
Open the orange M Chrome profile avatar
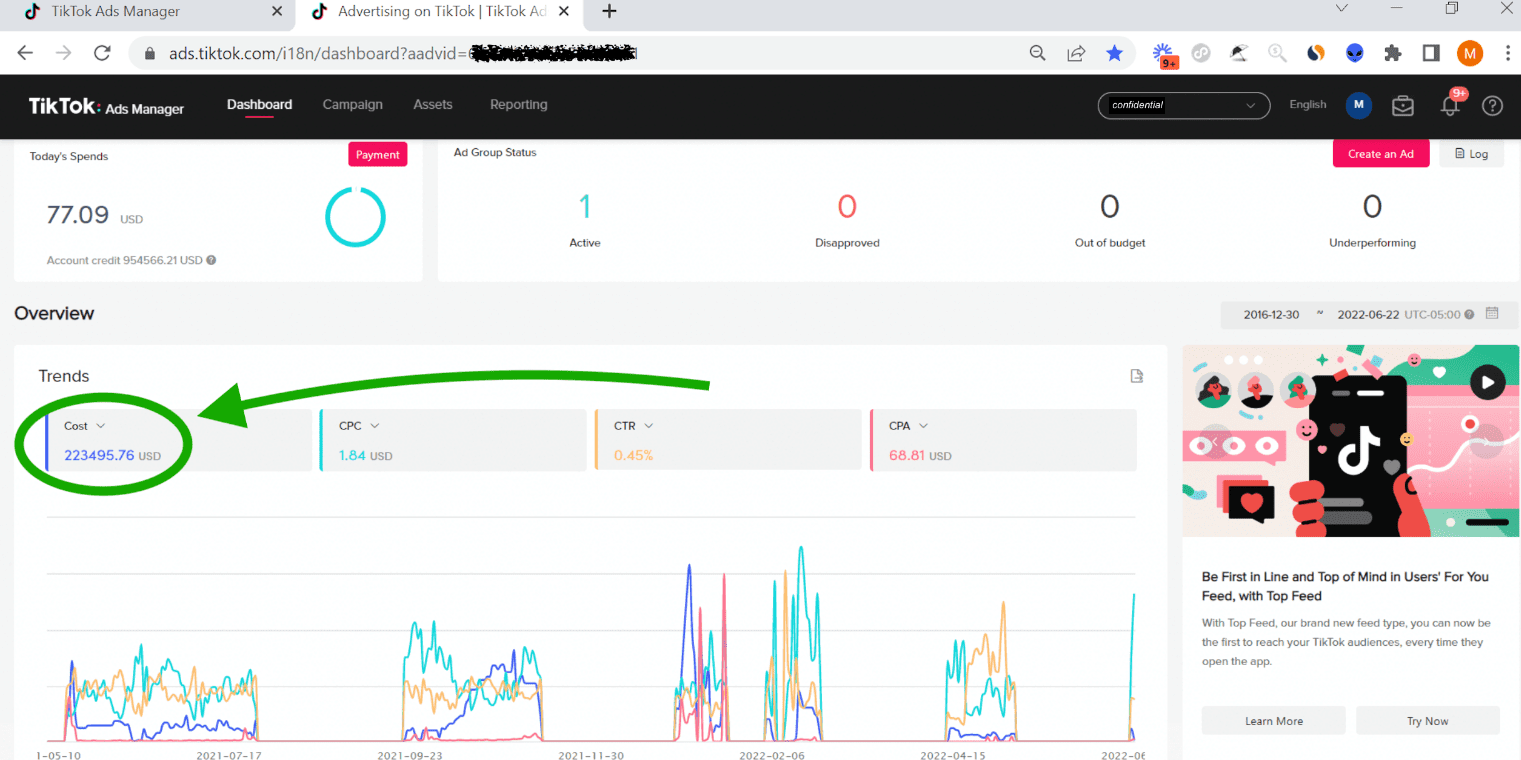click(x=1470, y=53)
